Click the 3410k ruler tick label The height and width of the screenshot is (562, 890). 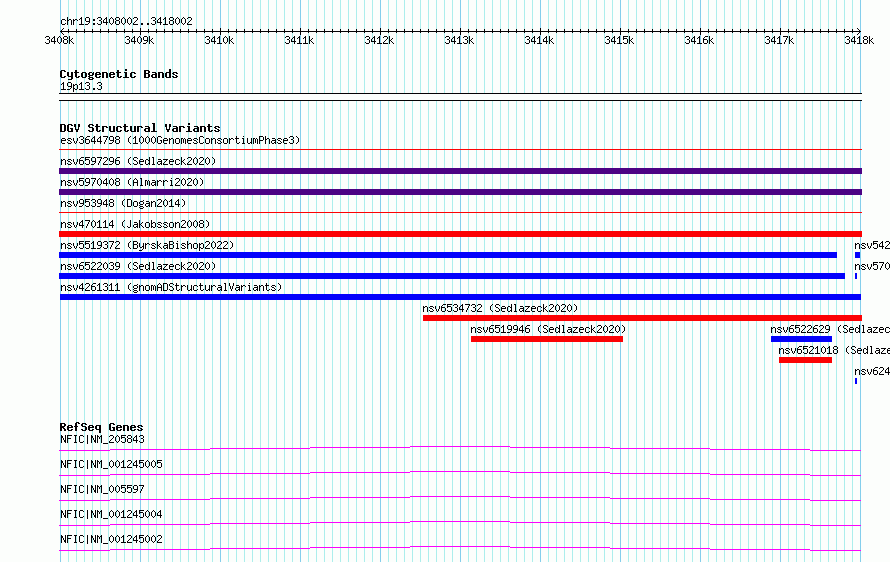(x=219, y=40)
